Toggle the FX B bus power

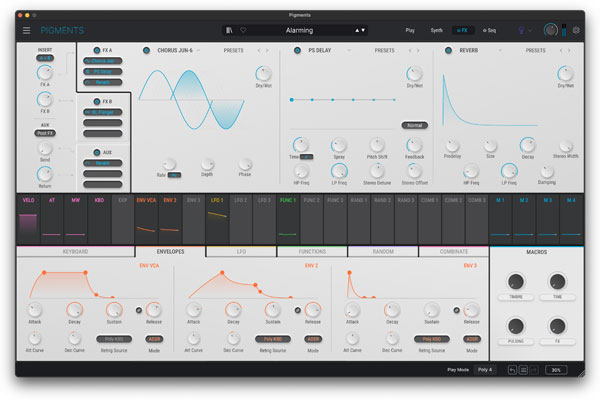(97, 101)
